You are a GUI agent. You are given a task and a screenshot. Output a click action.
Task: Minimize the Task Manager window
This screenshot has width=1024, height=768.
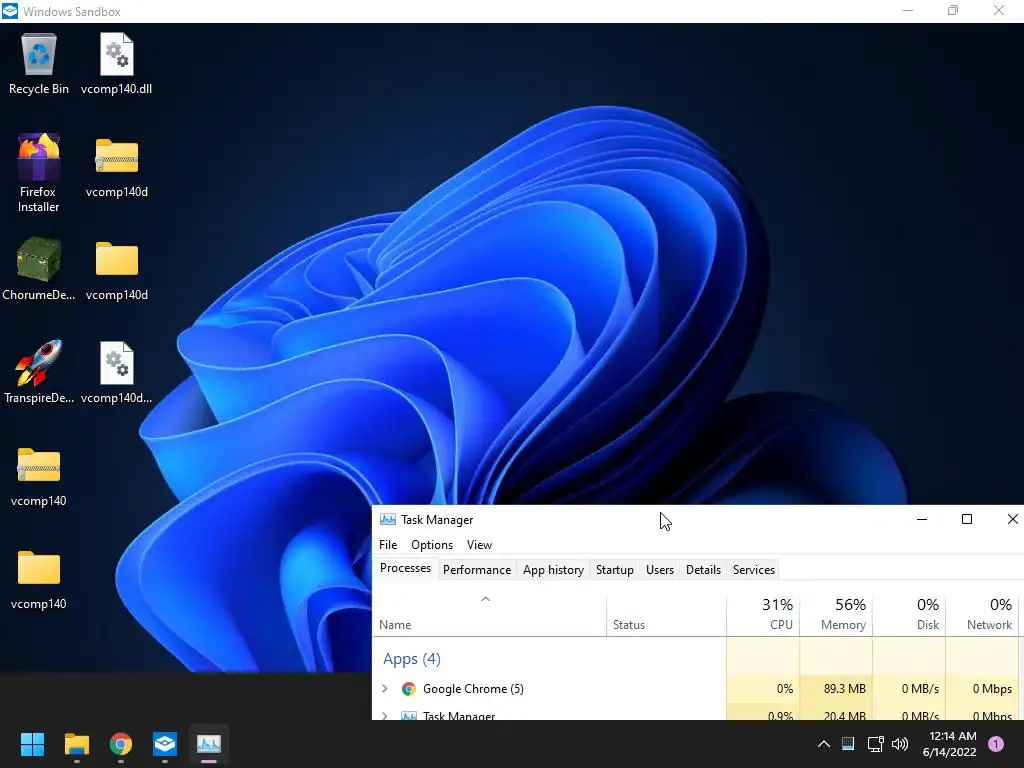pyautogui.click(x=922, y=519)
